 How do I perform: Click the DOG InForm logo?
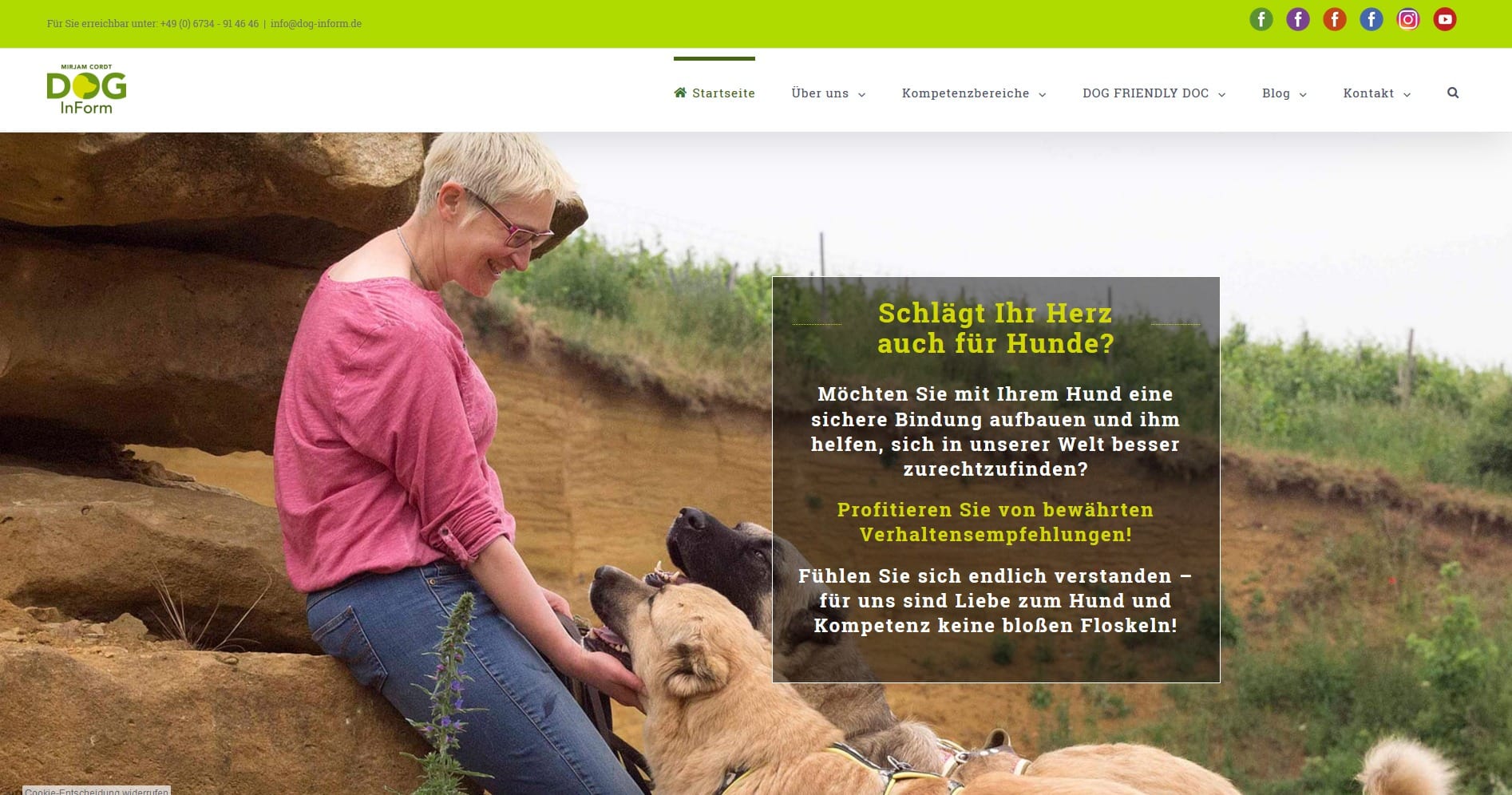click(86, 89)
